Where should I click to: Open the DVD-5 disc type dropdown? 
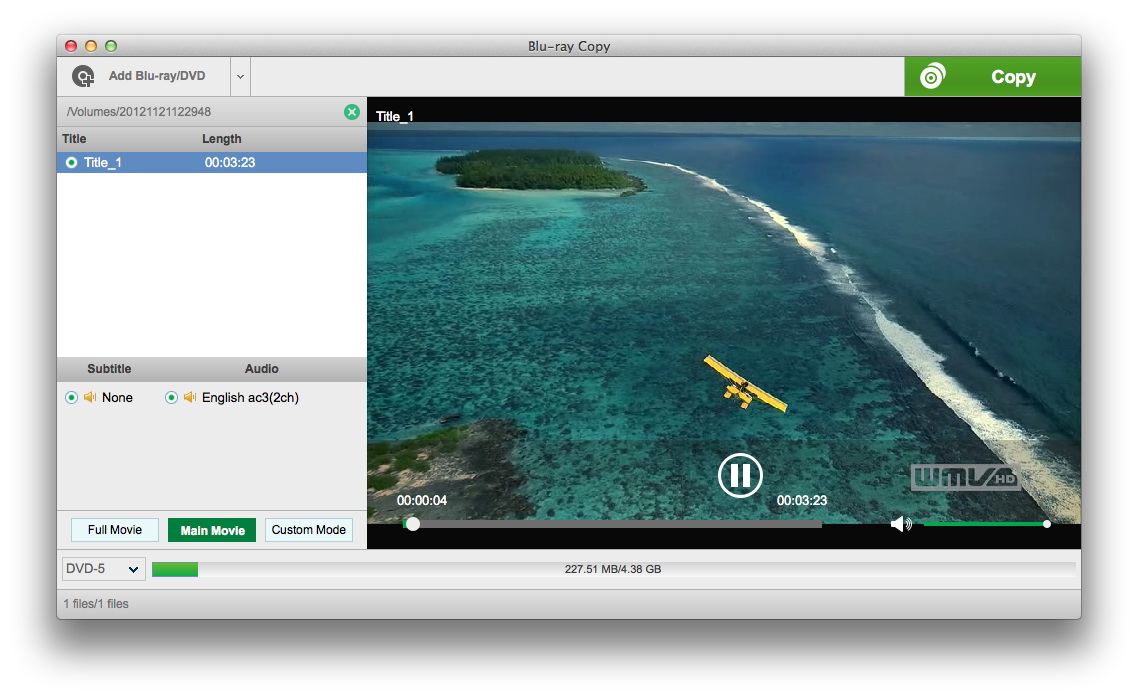tap(103, 569)
